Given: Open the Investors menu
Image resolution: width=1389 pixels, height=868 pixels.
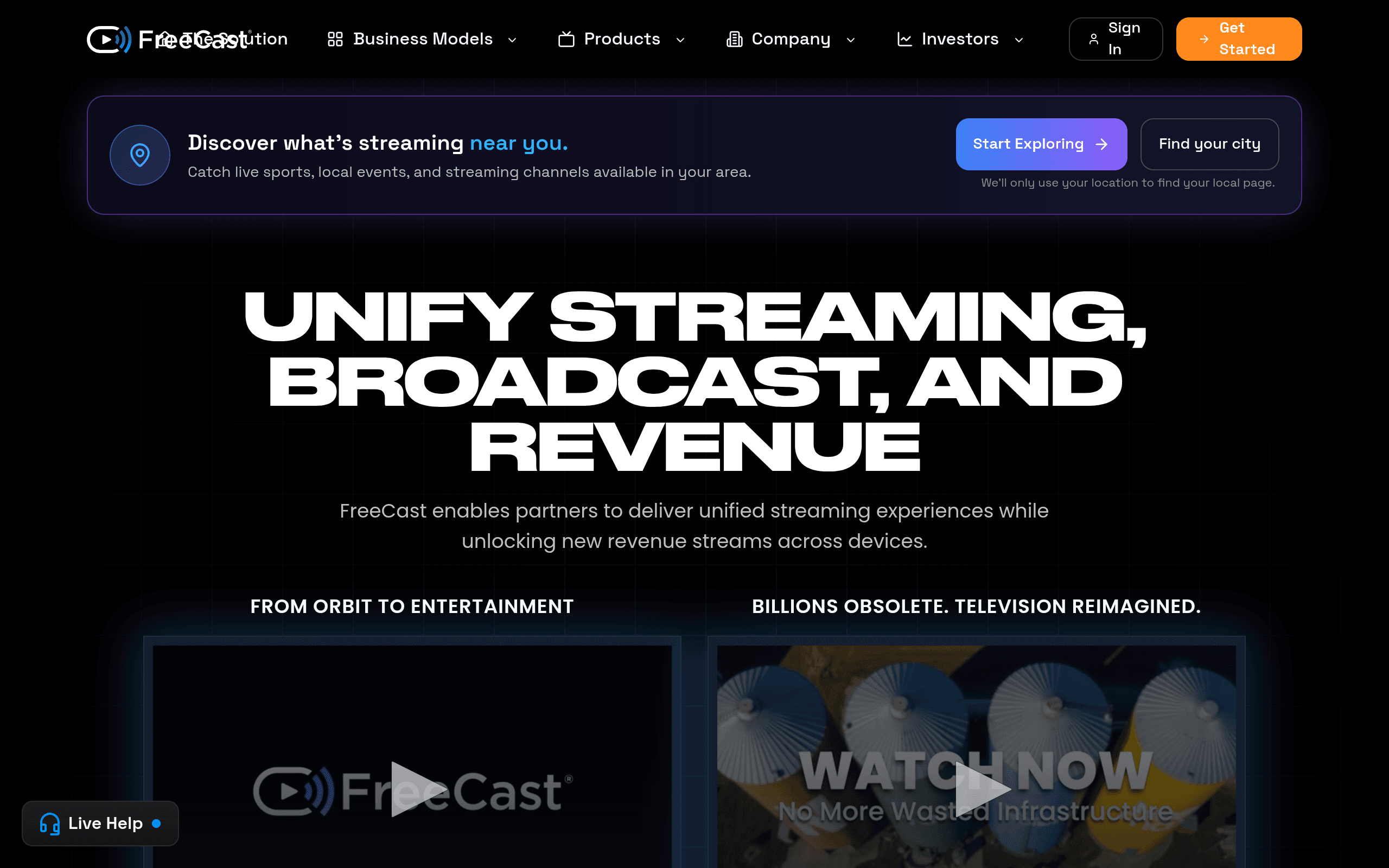Looking at the screenshot, I should [960, 39].
